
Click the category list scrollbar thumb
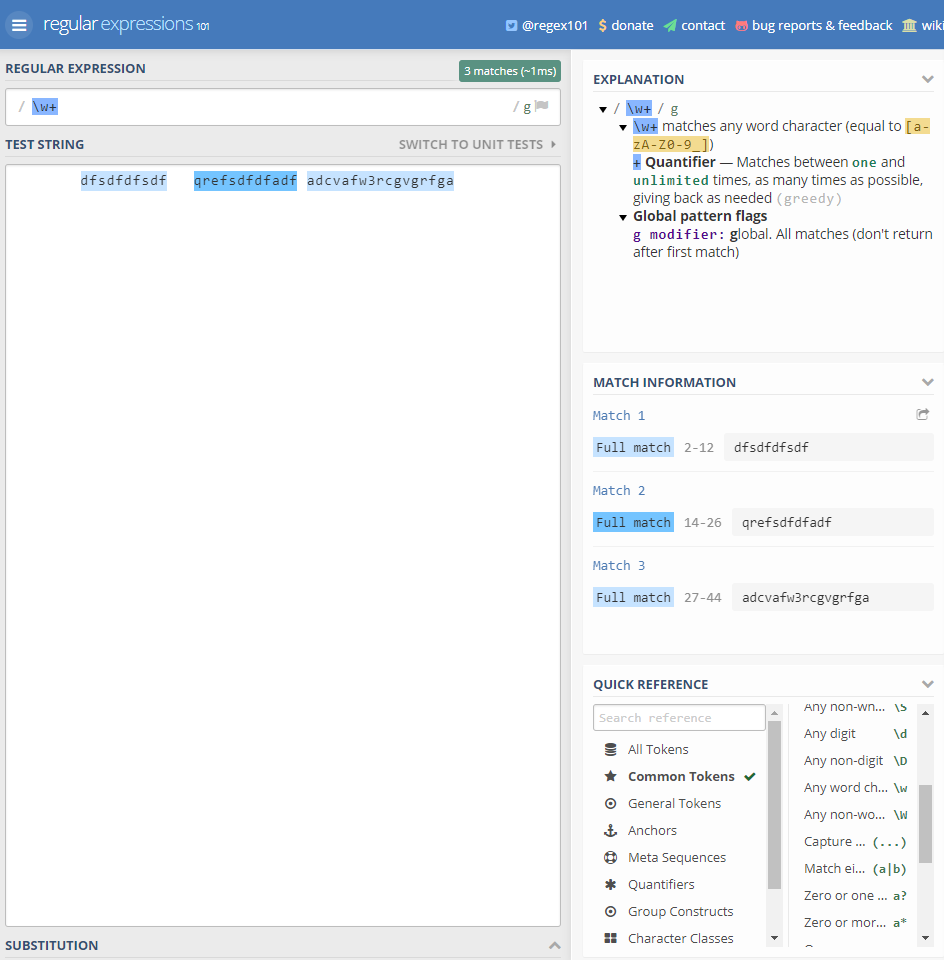pyautogui.click(x=774, y=804)
